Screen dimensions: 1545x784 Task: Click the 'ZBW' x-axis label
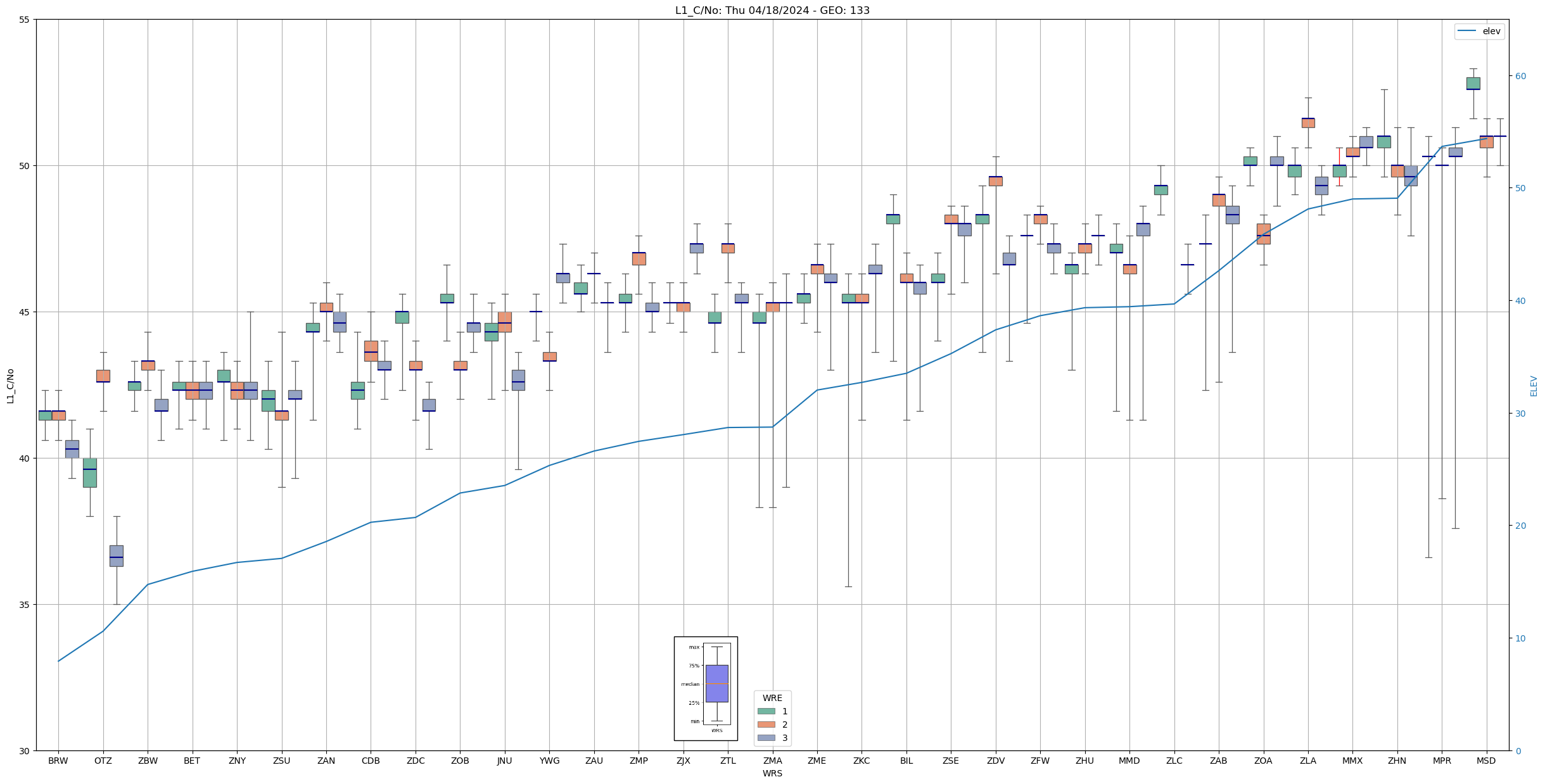[148, 761]
